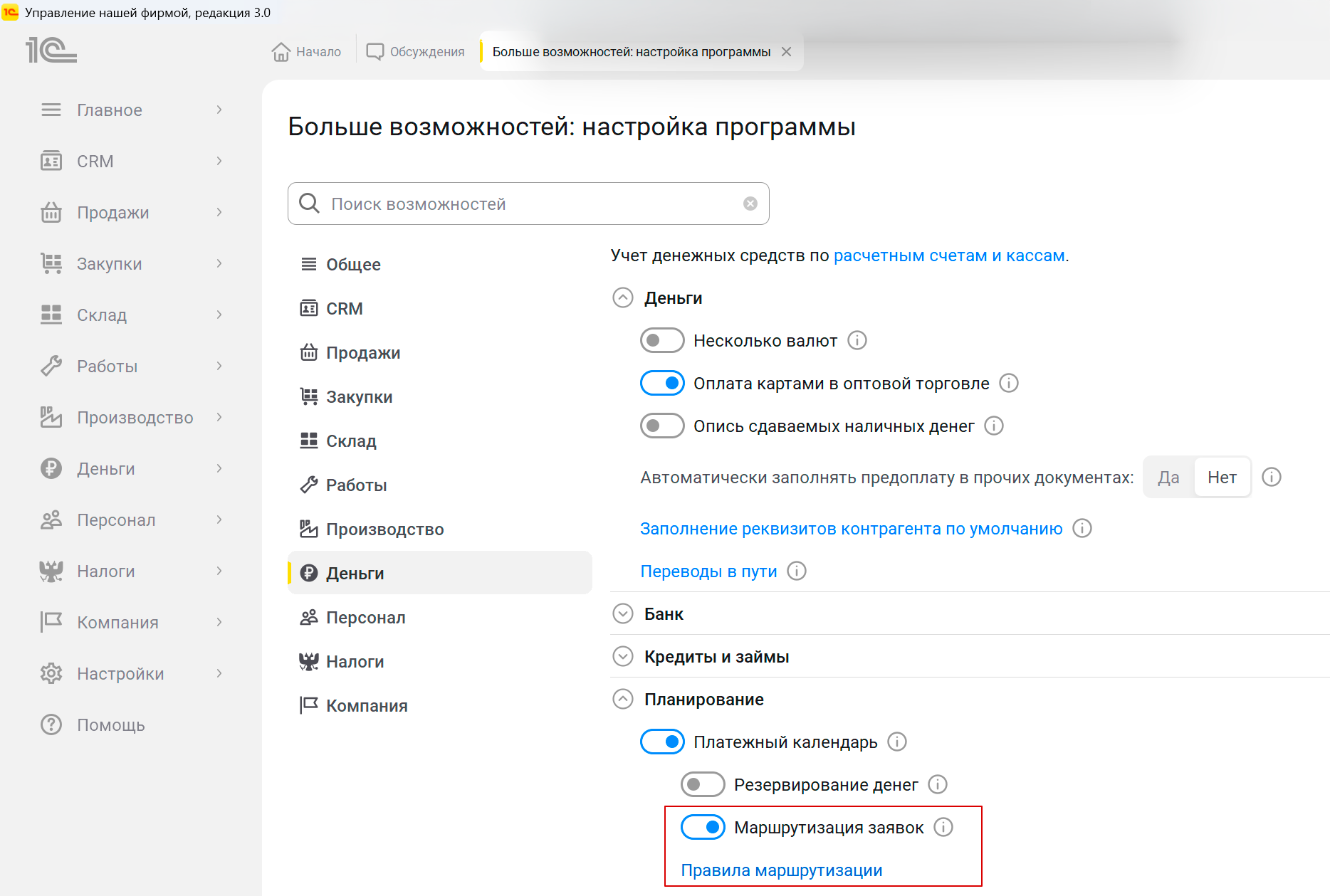Screen dimensions: 1330x896
Task: Turn off the Платежный календарь toggle
Action: 662,742
